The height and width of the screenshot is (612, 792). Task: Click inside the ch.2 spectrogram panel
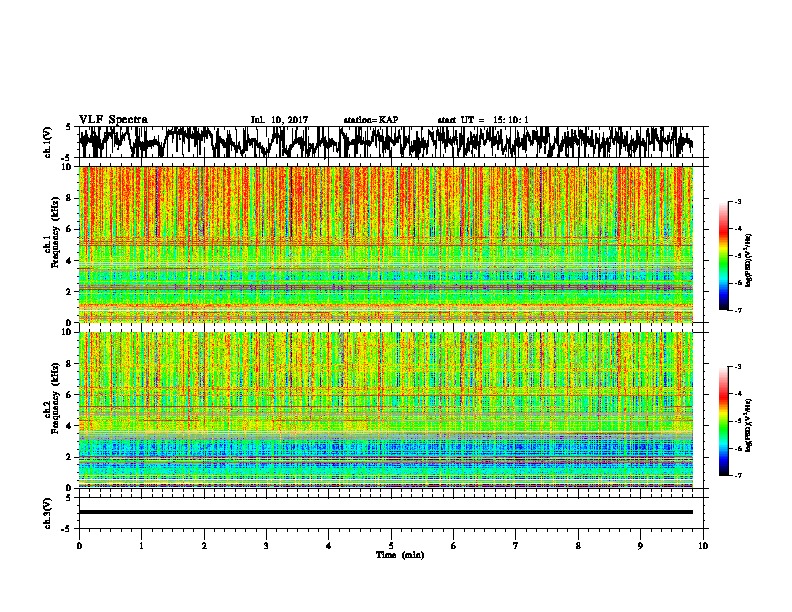(x=385, y=410)
